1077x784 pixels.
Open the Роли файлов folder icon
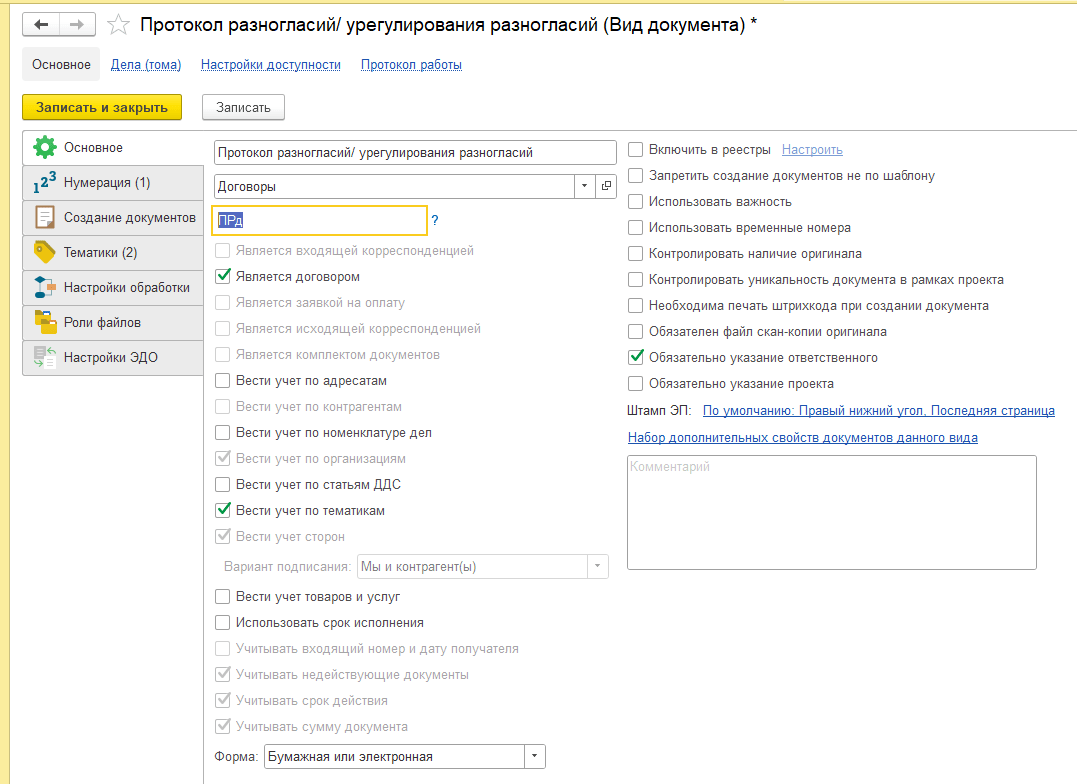pos(45,322)
